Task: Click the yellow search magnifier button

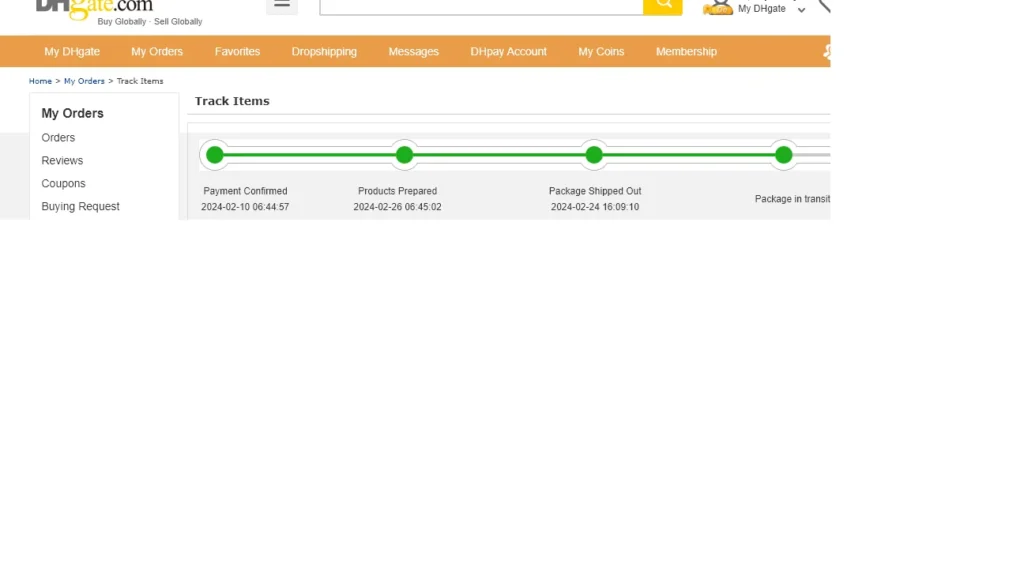Action: 663,5
